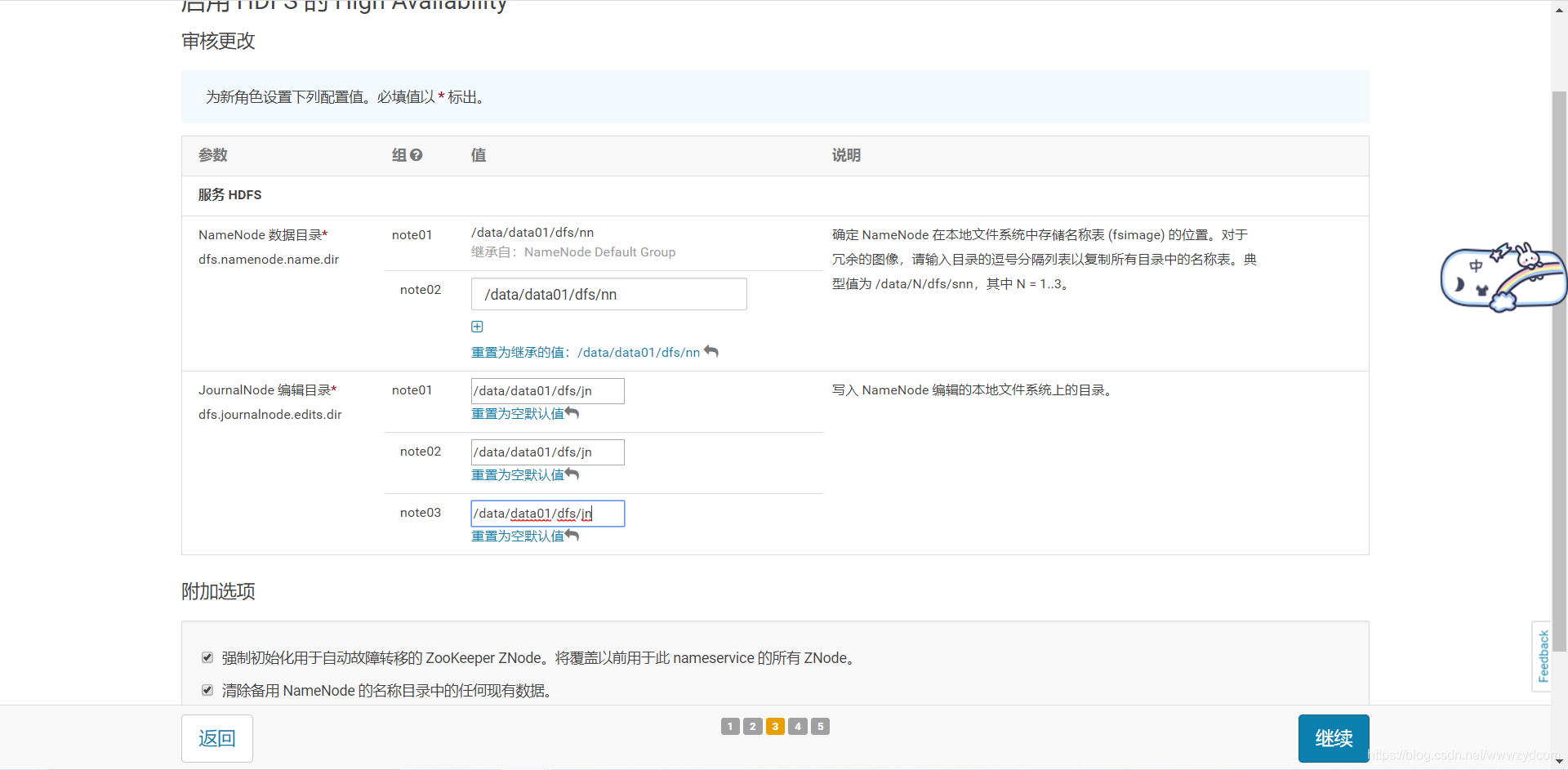Open the floating rainbow IME widget
Screen dimensions: 1568x770
(1503, 278)
